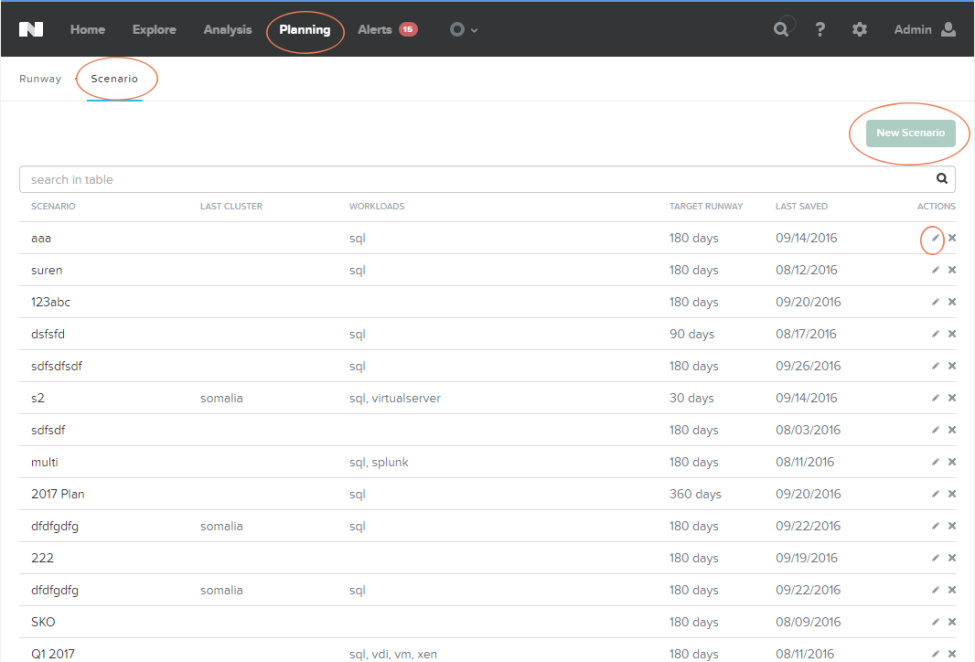975x662 pixels.
Task: Edit the aaa scenario with pencil icon
Action: pyautogui.click(x=935, y=238)
